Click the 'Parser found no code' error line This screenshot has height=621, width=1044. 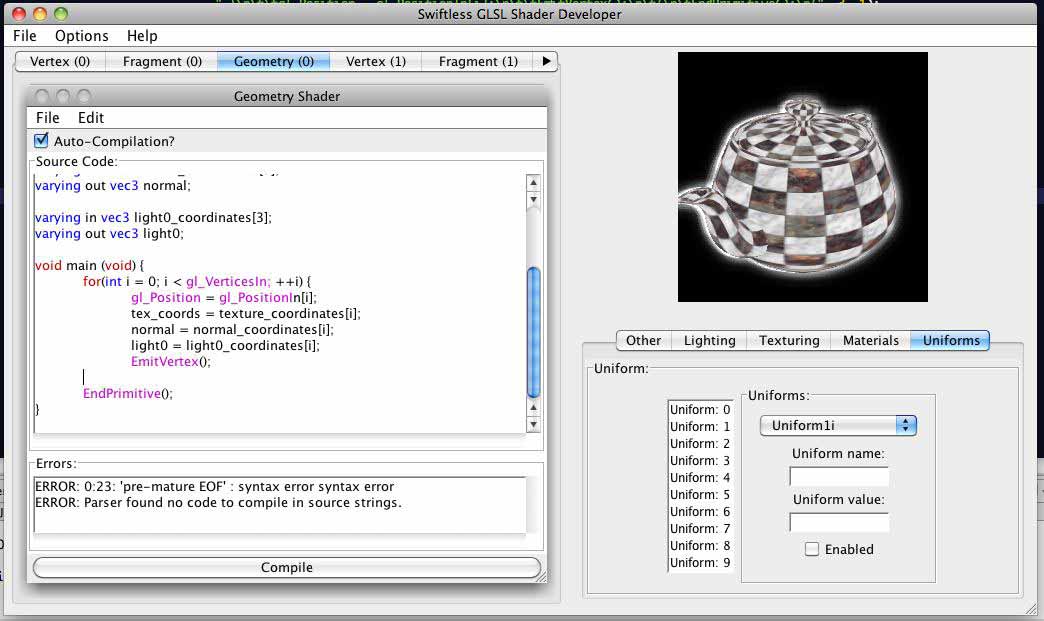coord(218,503)
